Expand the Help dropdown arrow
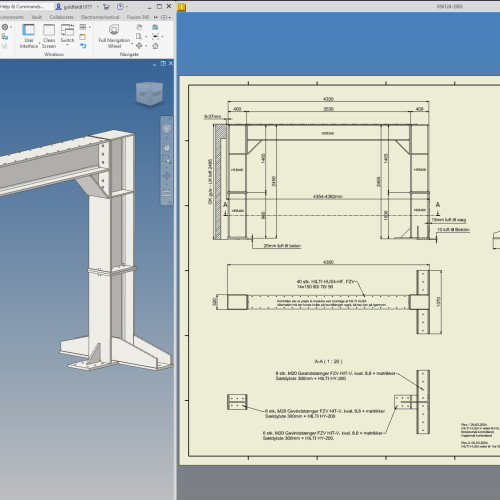The image size is (500, 500). pyautogui.click(x=127, y=7)
